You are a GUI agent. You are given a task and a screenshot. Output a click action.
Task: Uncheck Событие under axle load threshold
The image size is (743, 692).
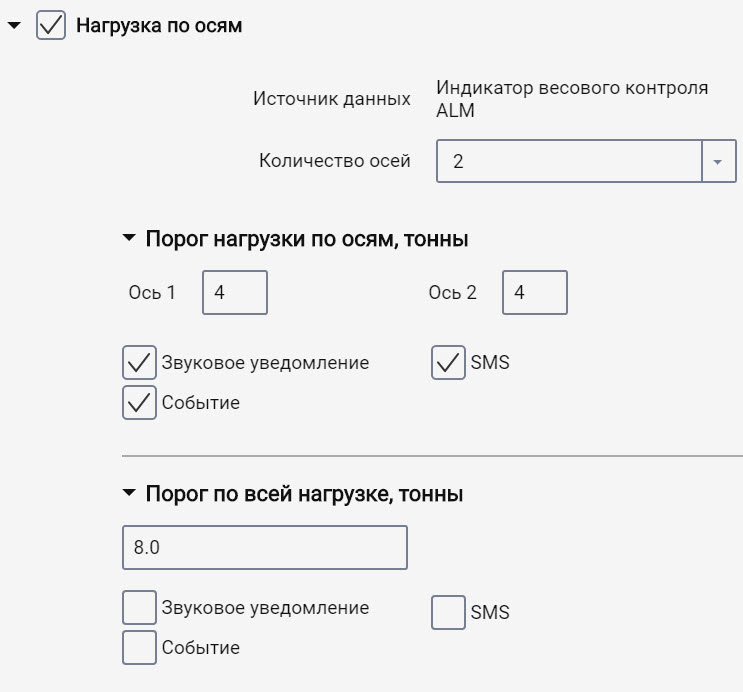(x=139, y=402)
